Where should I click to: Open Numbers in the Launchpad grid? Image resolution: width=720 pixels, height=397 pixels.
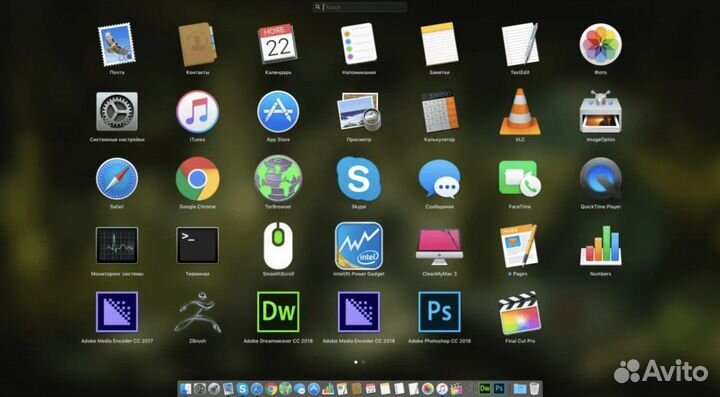tap(600, 246)
